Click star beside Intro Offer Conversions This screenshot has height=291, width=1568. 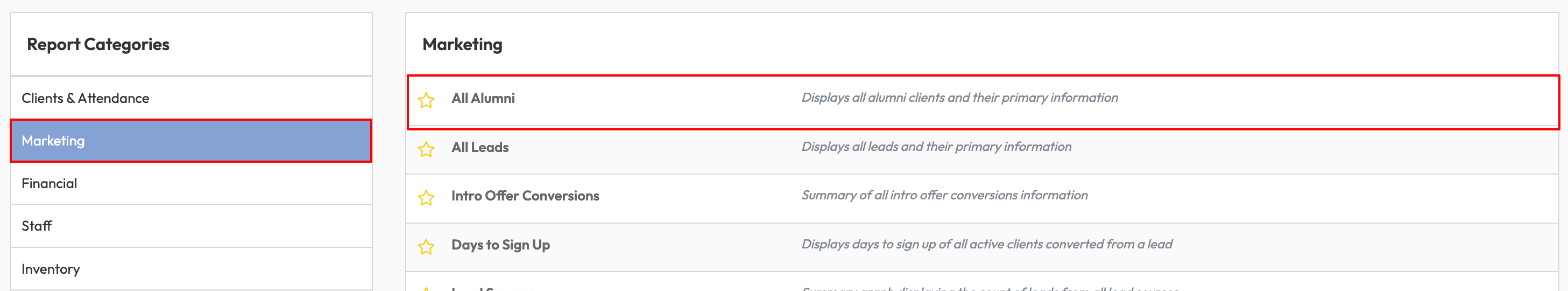(x=426, y=198)
